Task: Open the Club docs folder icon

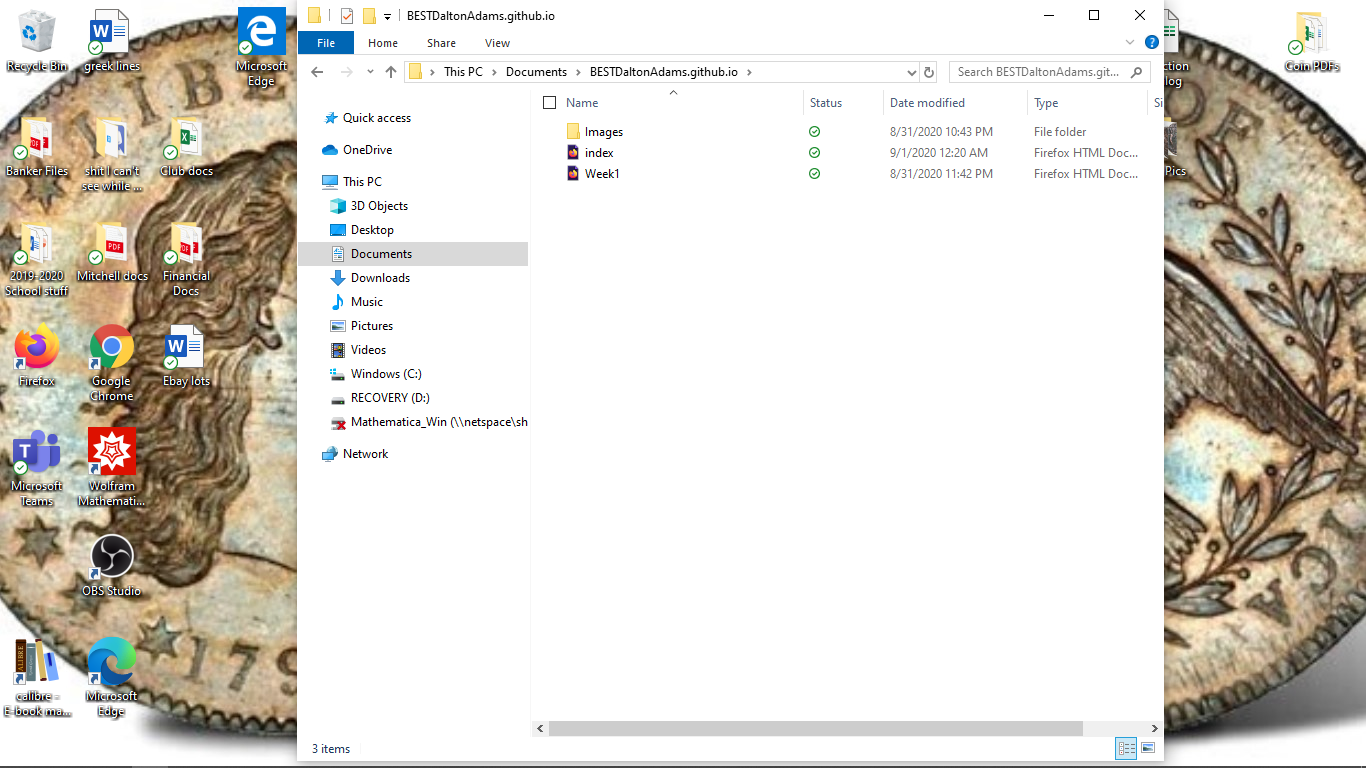Action: coord(186,147)
